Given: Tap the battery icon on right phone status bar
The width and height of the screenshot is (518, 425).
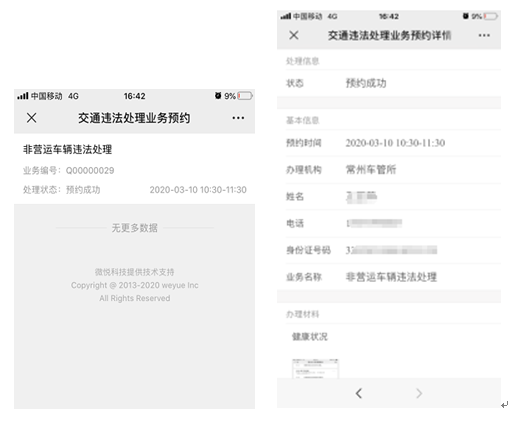Looking at the screenshot, I should pyautogui.click(x=490, y=16).
